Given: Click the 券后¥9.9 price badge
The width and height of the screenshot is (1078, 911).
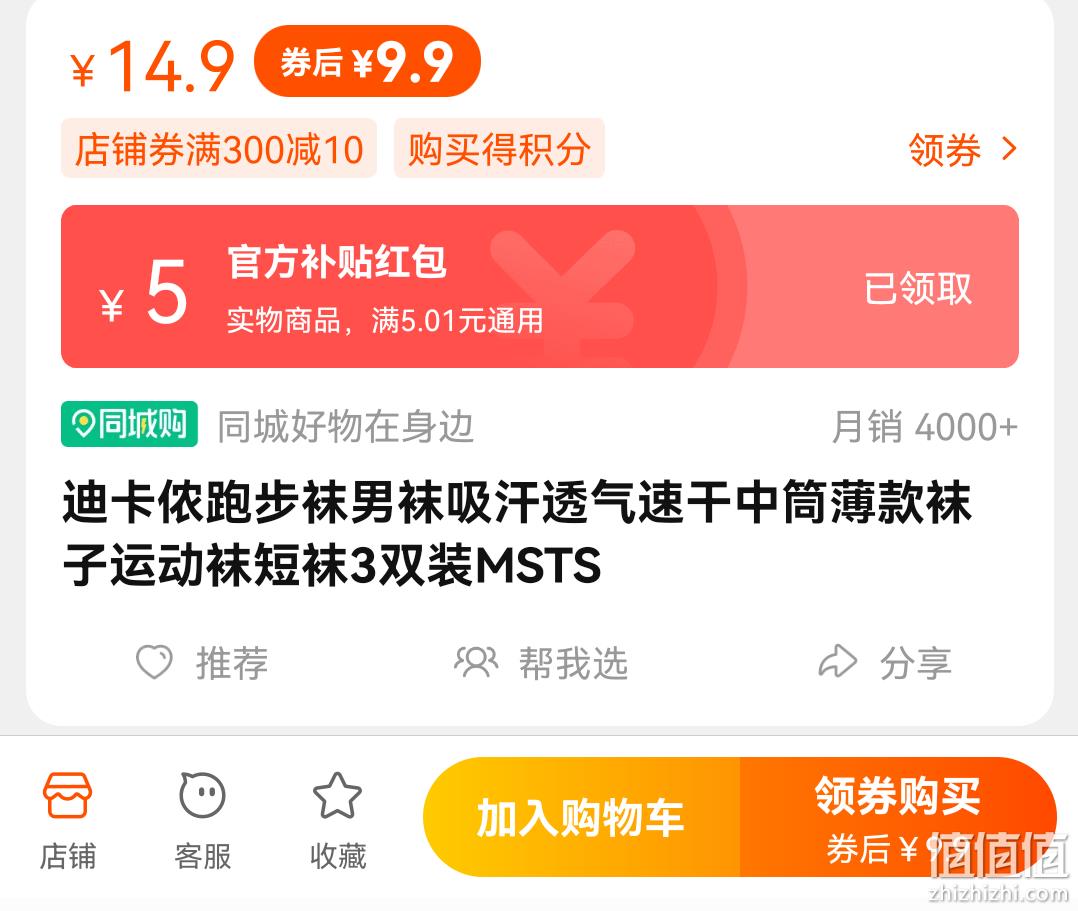Looking at the screenshot, I should (x=367, y=62).
